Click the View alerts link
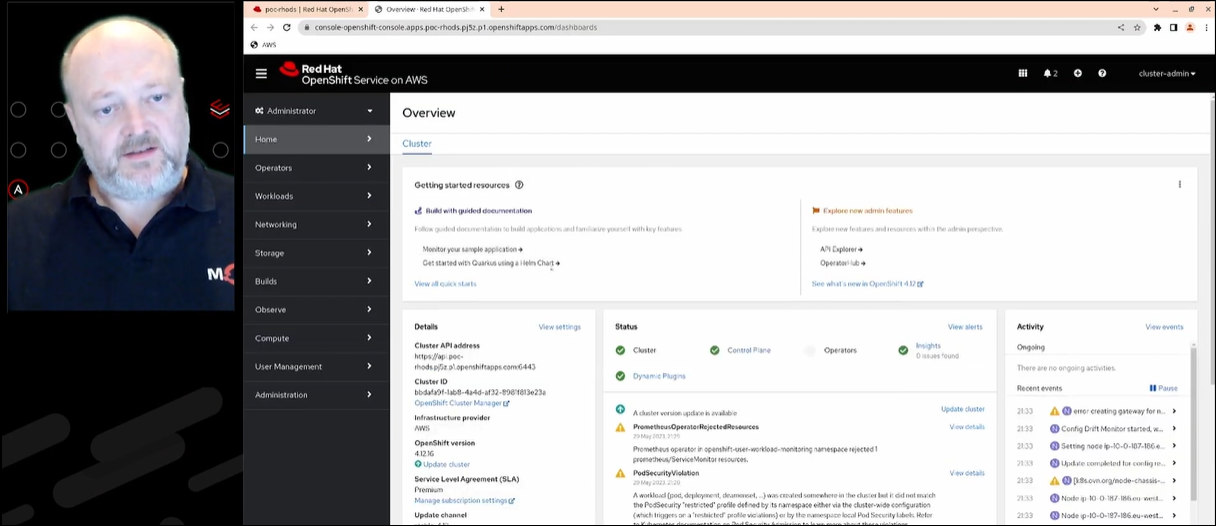This screenshot has height=526, width=1216. click(964, 327)
